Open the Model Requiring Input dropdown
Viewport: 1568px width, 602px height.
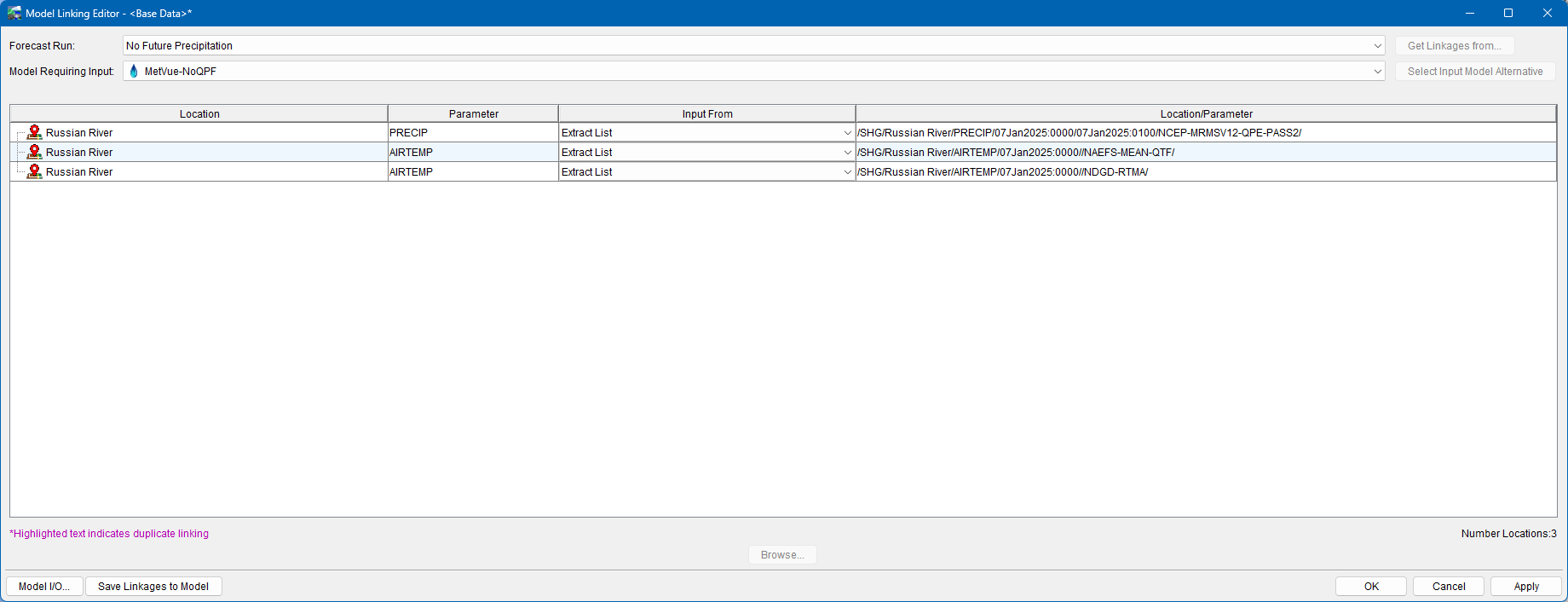[x=1377, y=72]
